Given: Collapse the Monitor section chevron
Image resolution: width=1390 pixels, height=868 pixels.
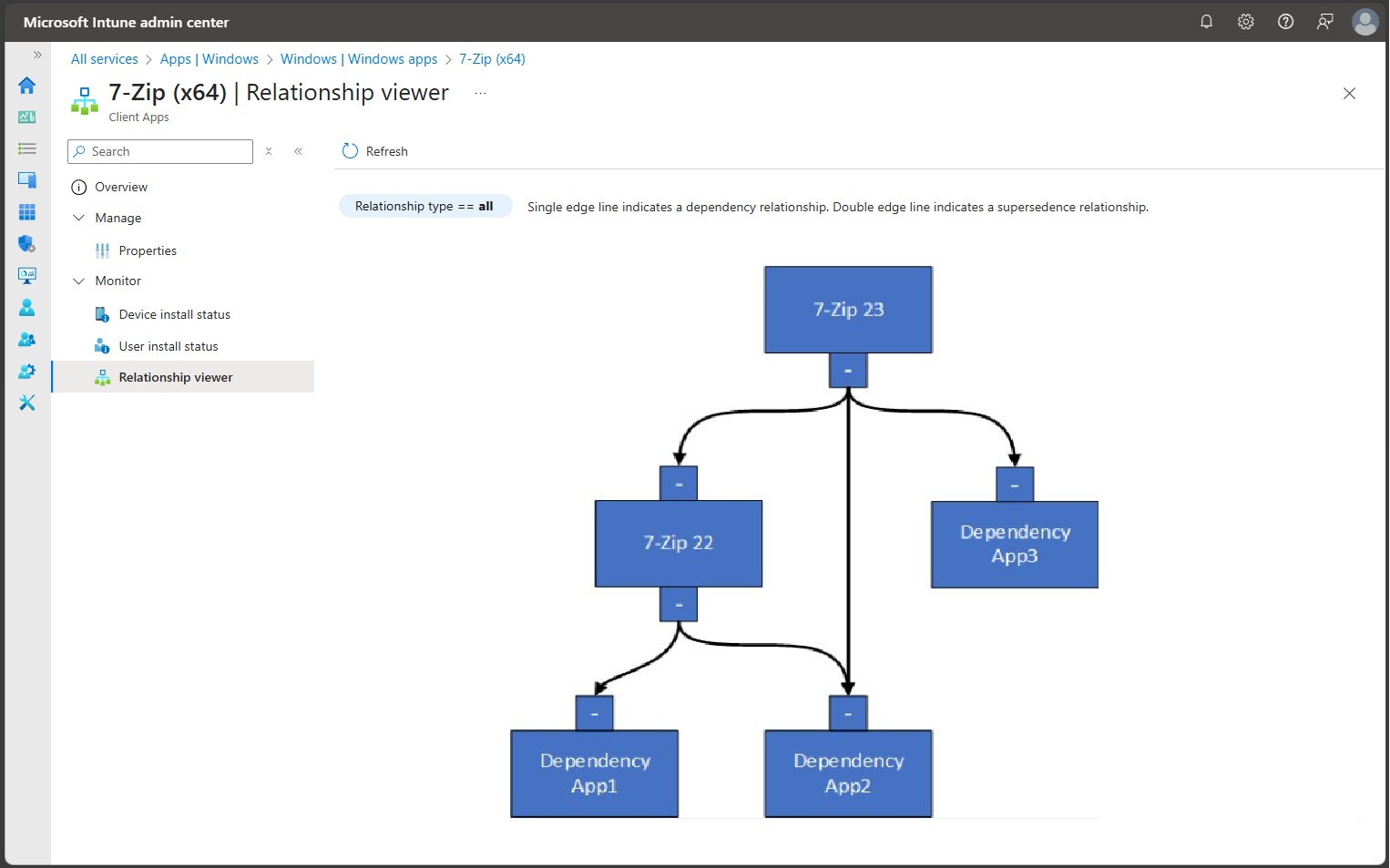Looking at the screenshot, I should coord(78,281).
